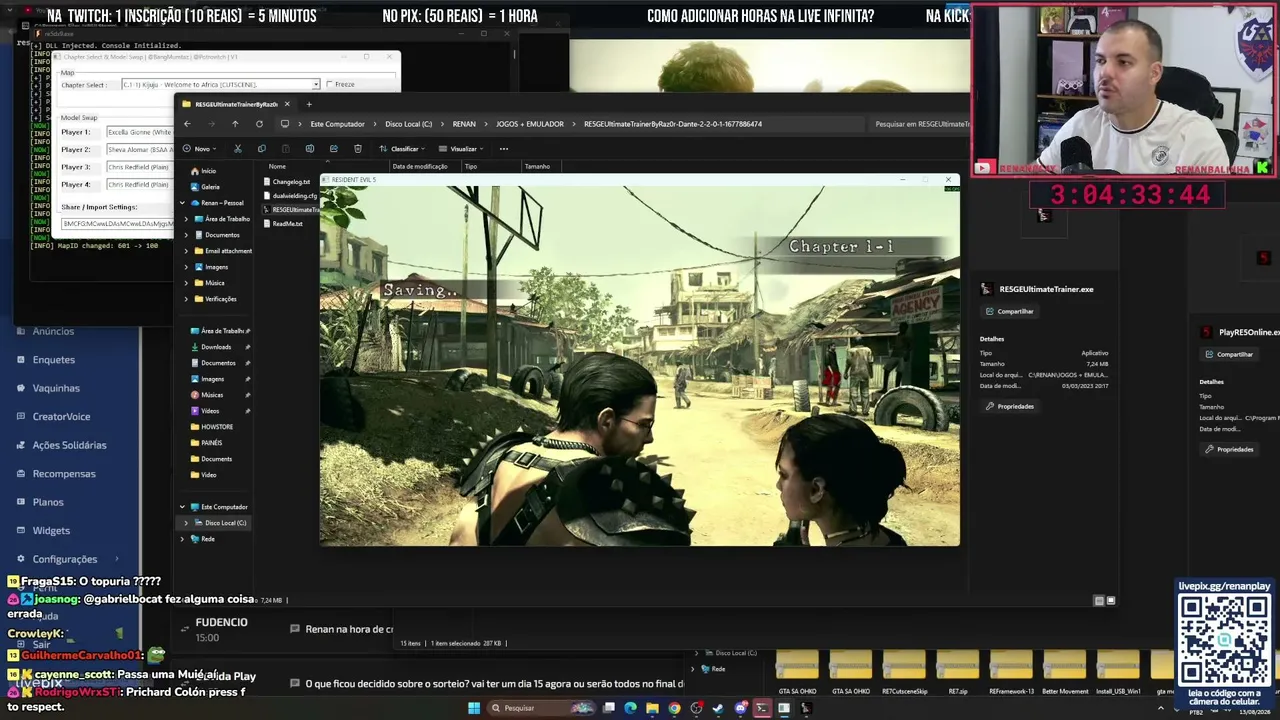
Task: Open HOWSTORE folder in sidebar
Action: [x=211, y=427]
